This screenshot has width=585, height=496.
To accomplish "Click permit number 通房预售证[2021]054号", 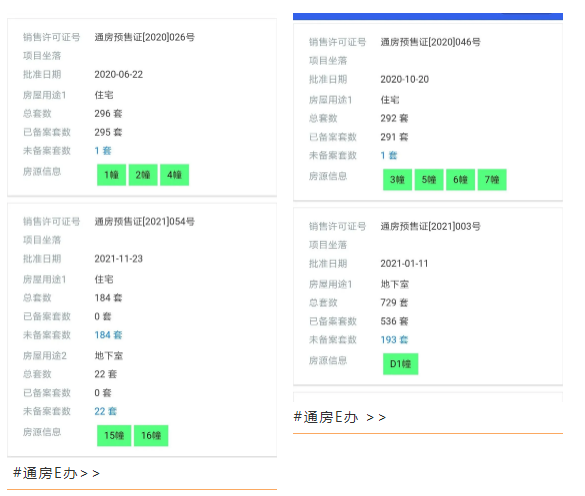I will [x=144, y=222].
